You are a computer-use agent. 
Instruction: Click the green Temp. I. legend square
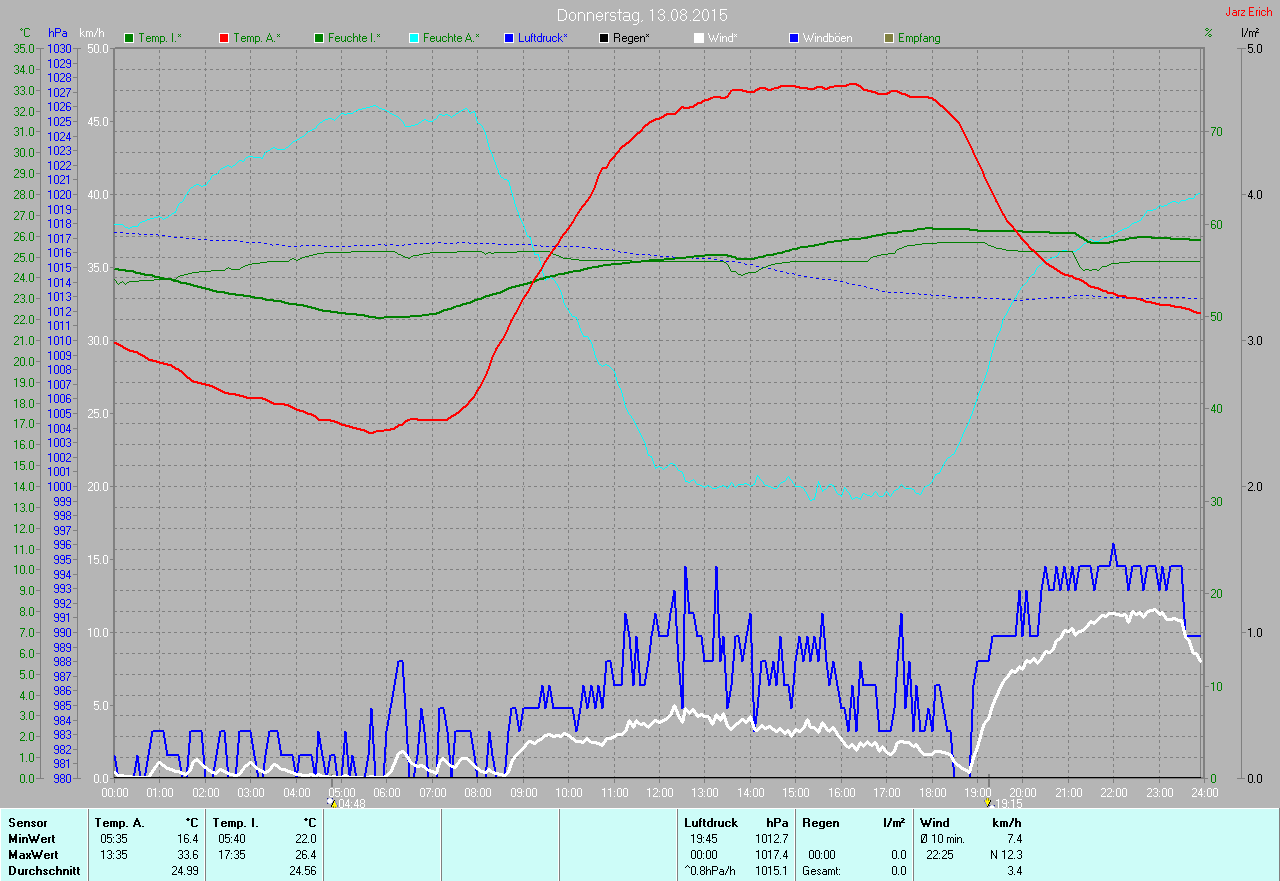click(x=129, y=38)
